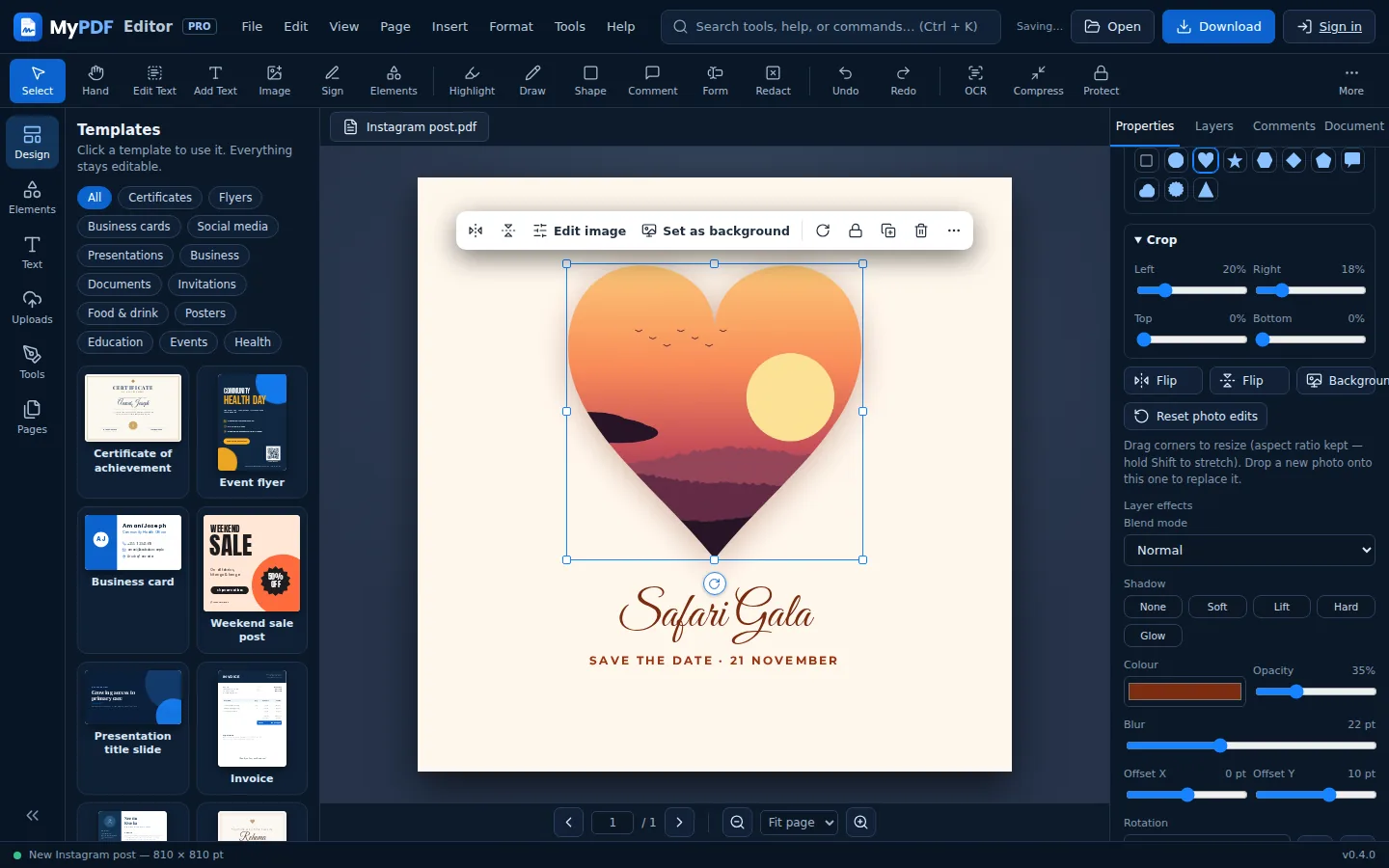Open the Insert menu
Screen dimensions: 1389x868
point(449,26)
